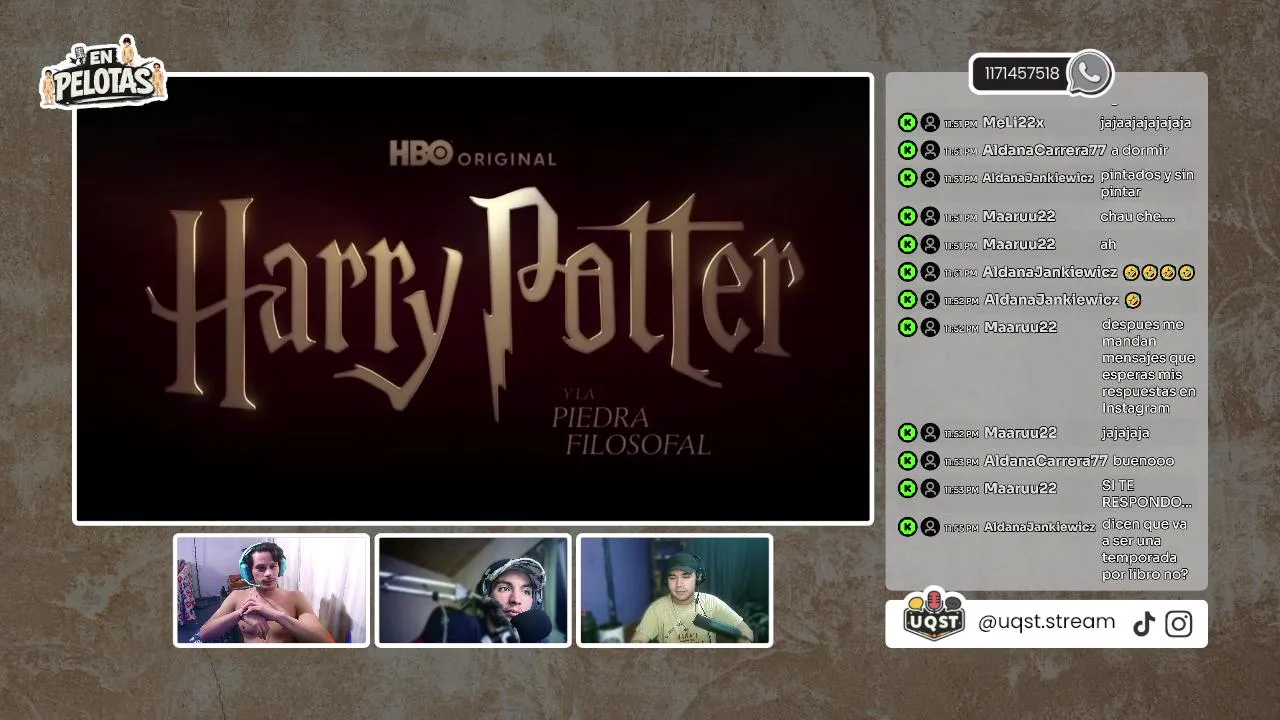The image size is (1280, 720).
Task: Click the Kick badge on the 'jajajaja' message
Action: pyautogui.click(x=907, y=433)
